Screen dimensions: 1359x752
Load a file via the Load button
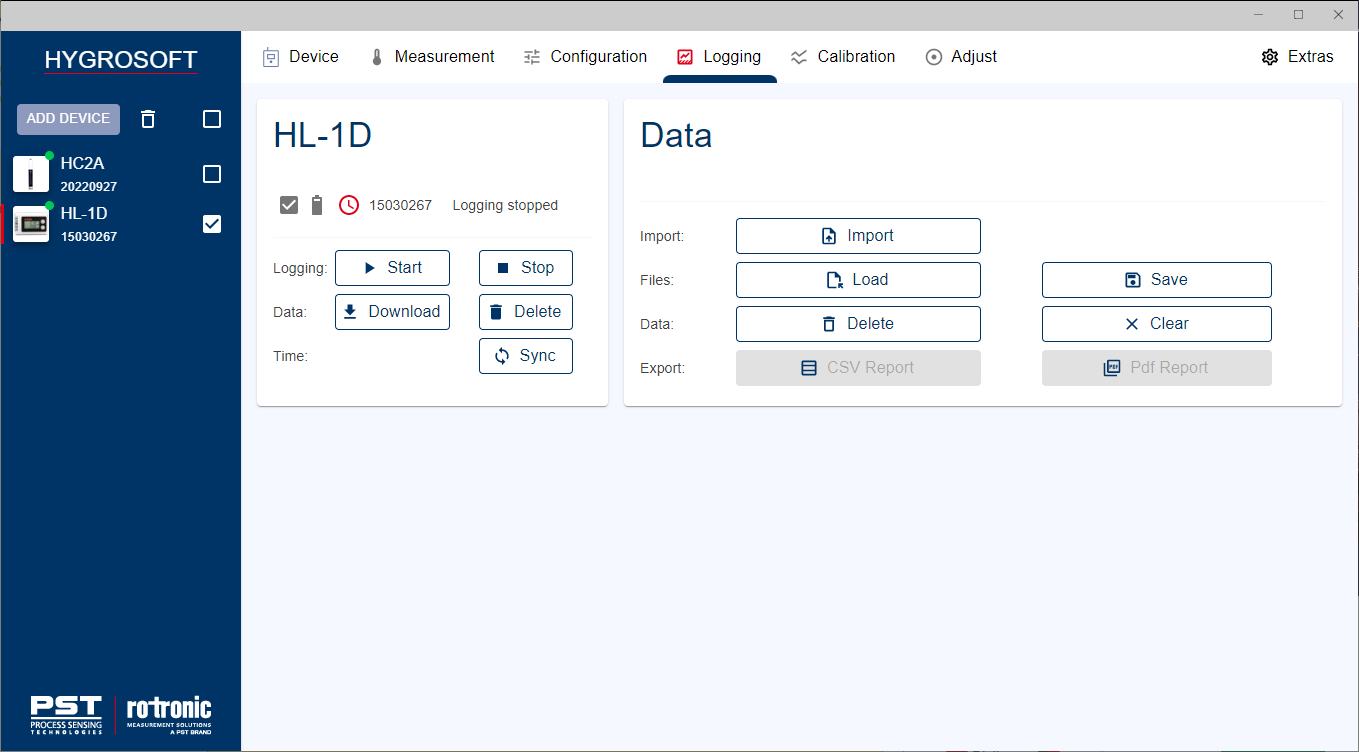[858, 280]
